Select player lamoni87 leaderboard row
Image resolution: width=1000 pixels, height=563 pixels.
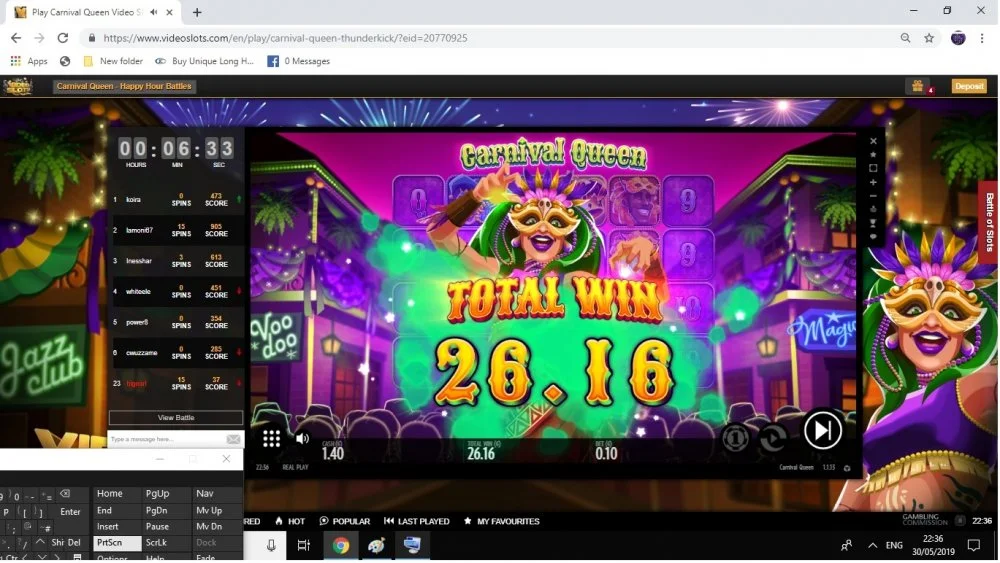coord(176,230)
